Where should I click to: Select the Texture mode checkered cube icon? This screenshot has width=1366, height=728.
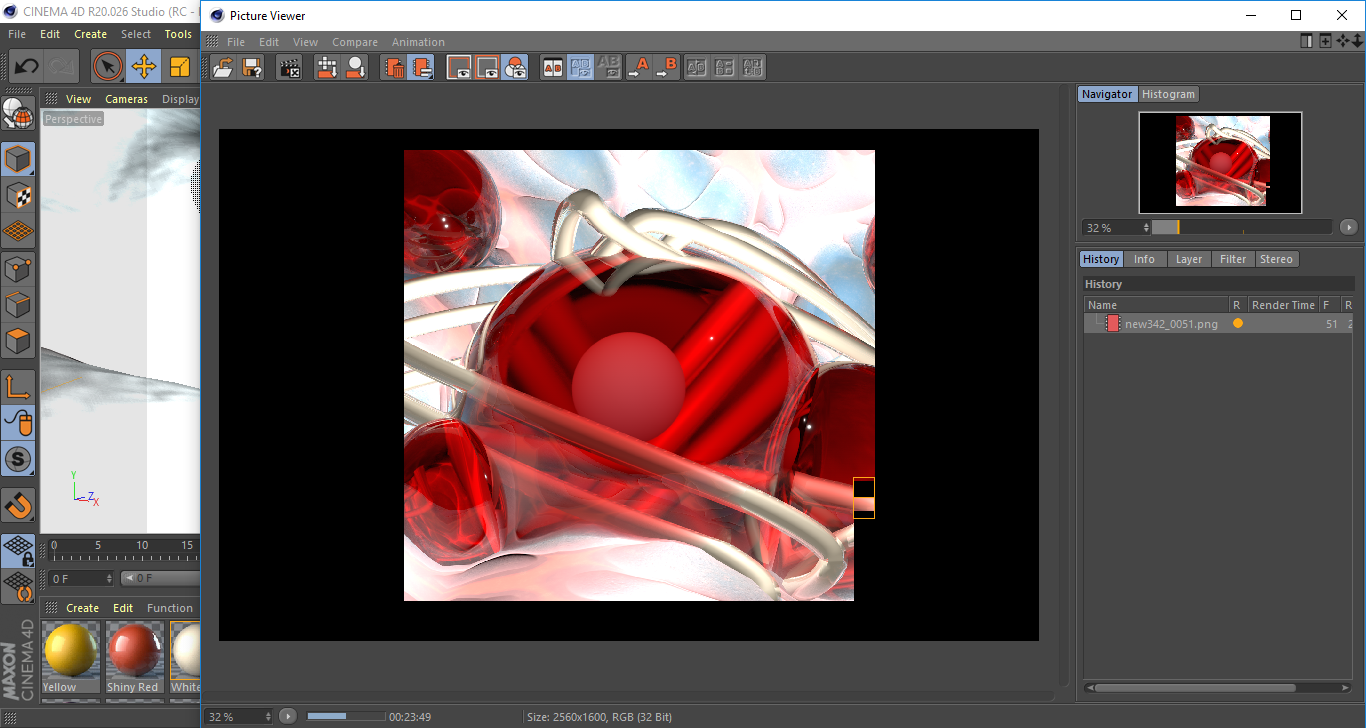point(18,195)
